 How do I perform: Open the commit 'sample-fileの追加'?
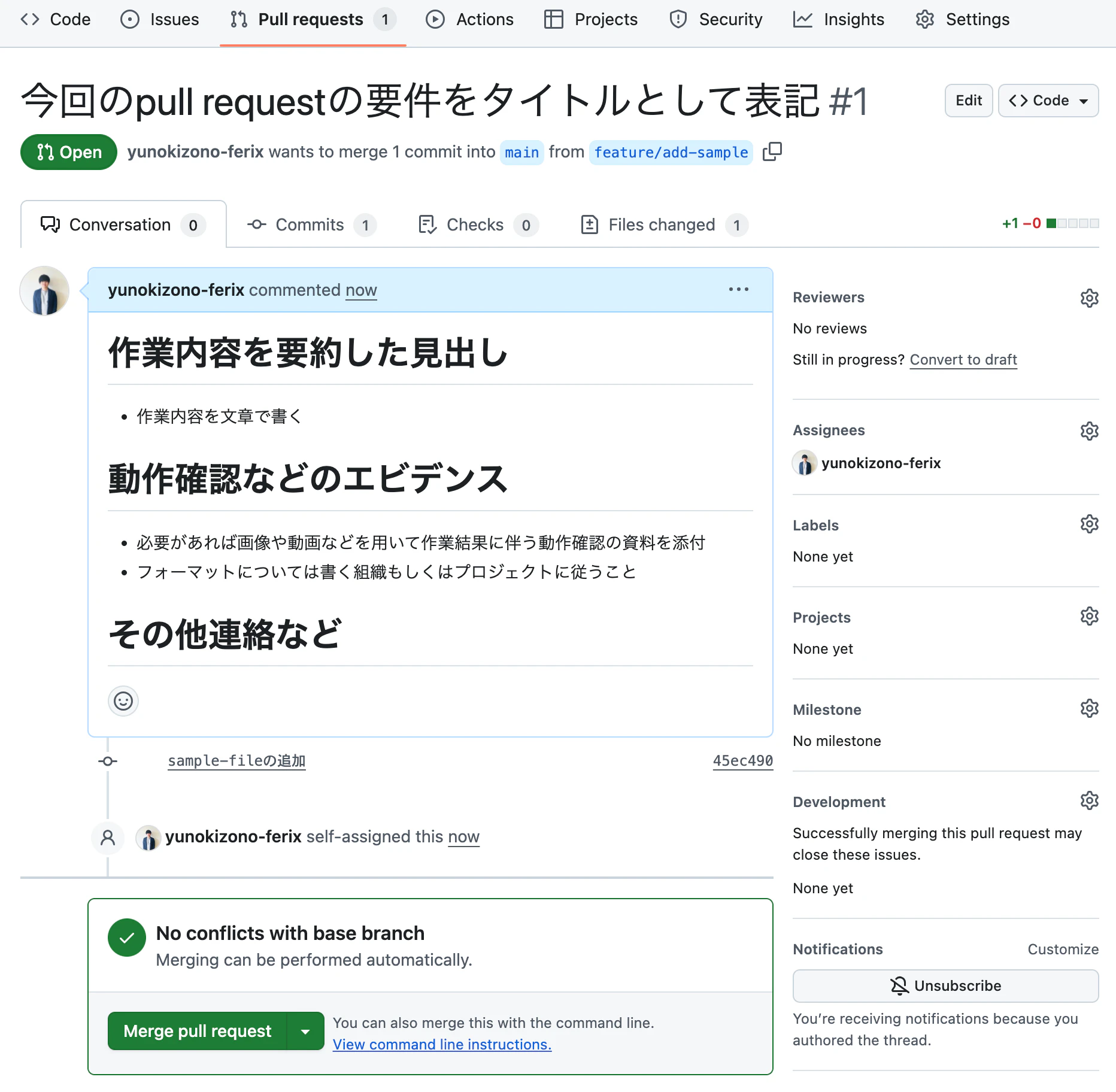click(236, 761)
